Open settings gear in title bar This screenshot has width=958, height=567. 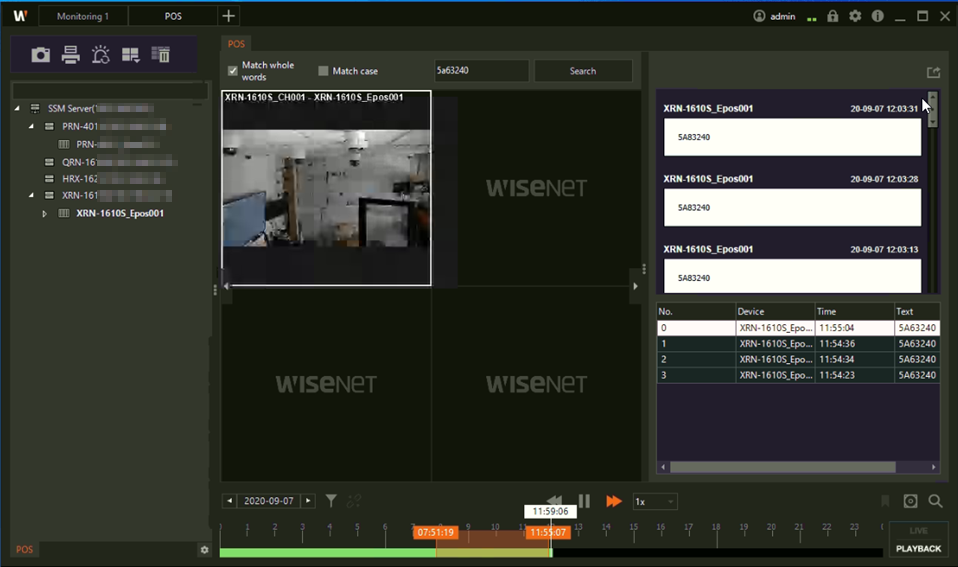[855, 16]
